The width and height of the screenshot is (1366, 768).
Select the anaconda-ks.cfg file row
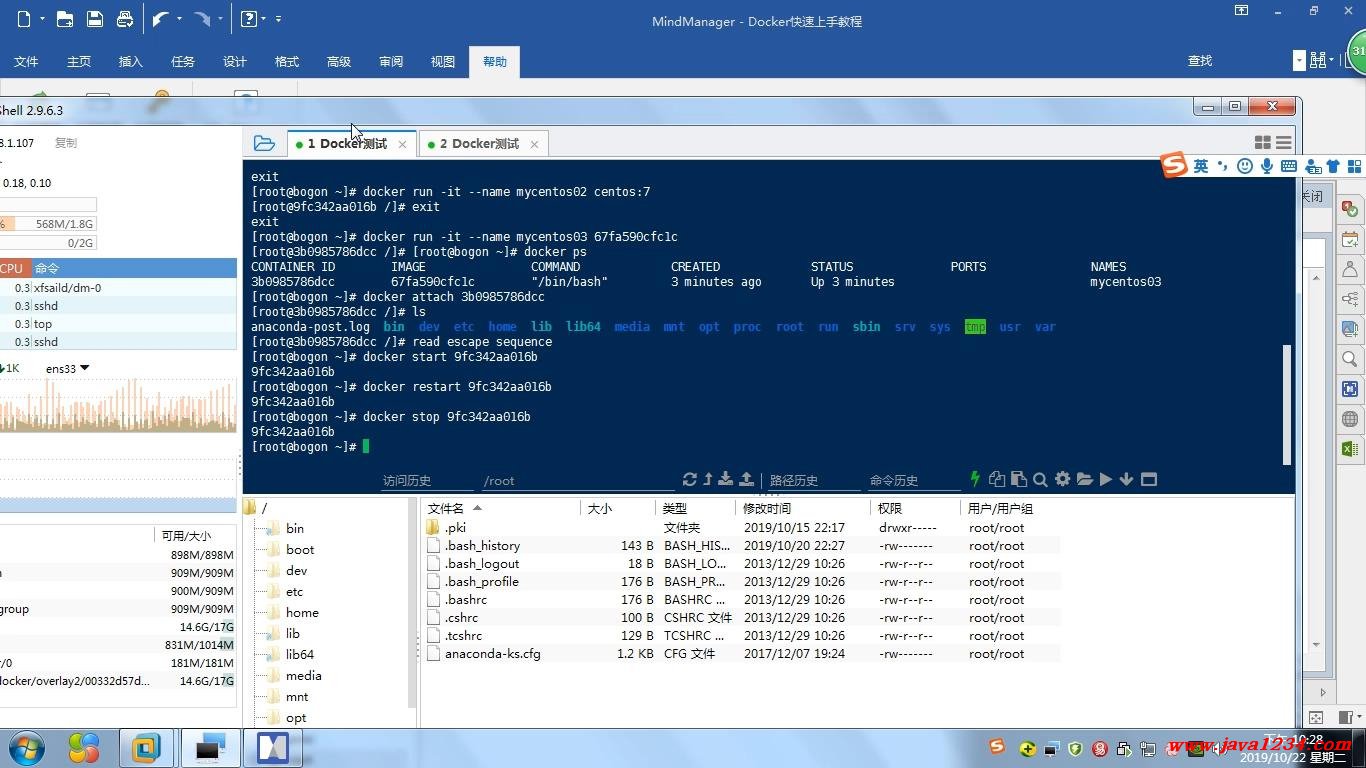click(740, 654)
